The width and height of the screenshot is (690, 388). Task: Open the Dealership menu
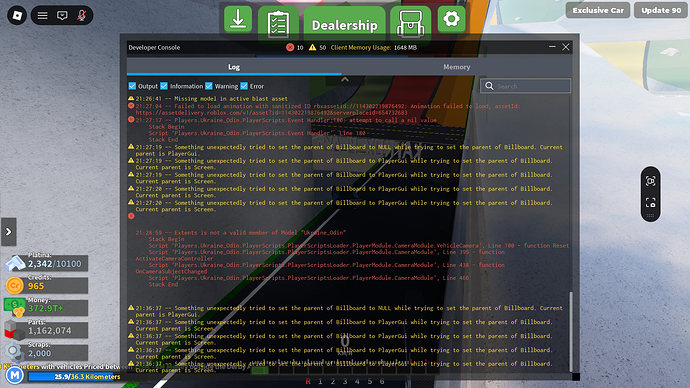[x=345, y=25]
